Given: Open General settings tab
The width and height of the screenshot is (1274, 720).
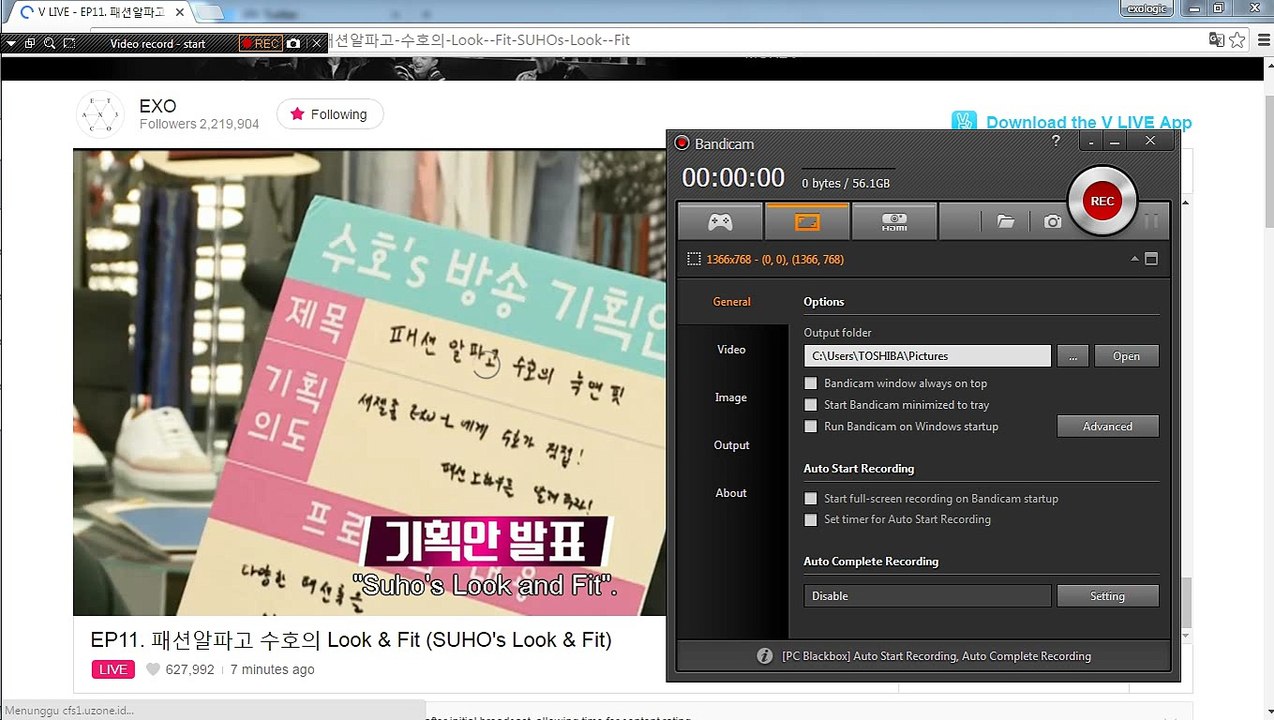Looking at the screenshot, I should click(732, 301).
